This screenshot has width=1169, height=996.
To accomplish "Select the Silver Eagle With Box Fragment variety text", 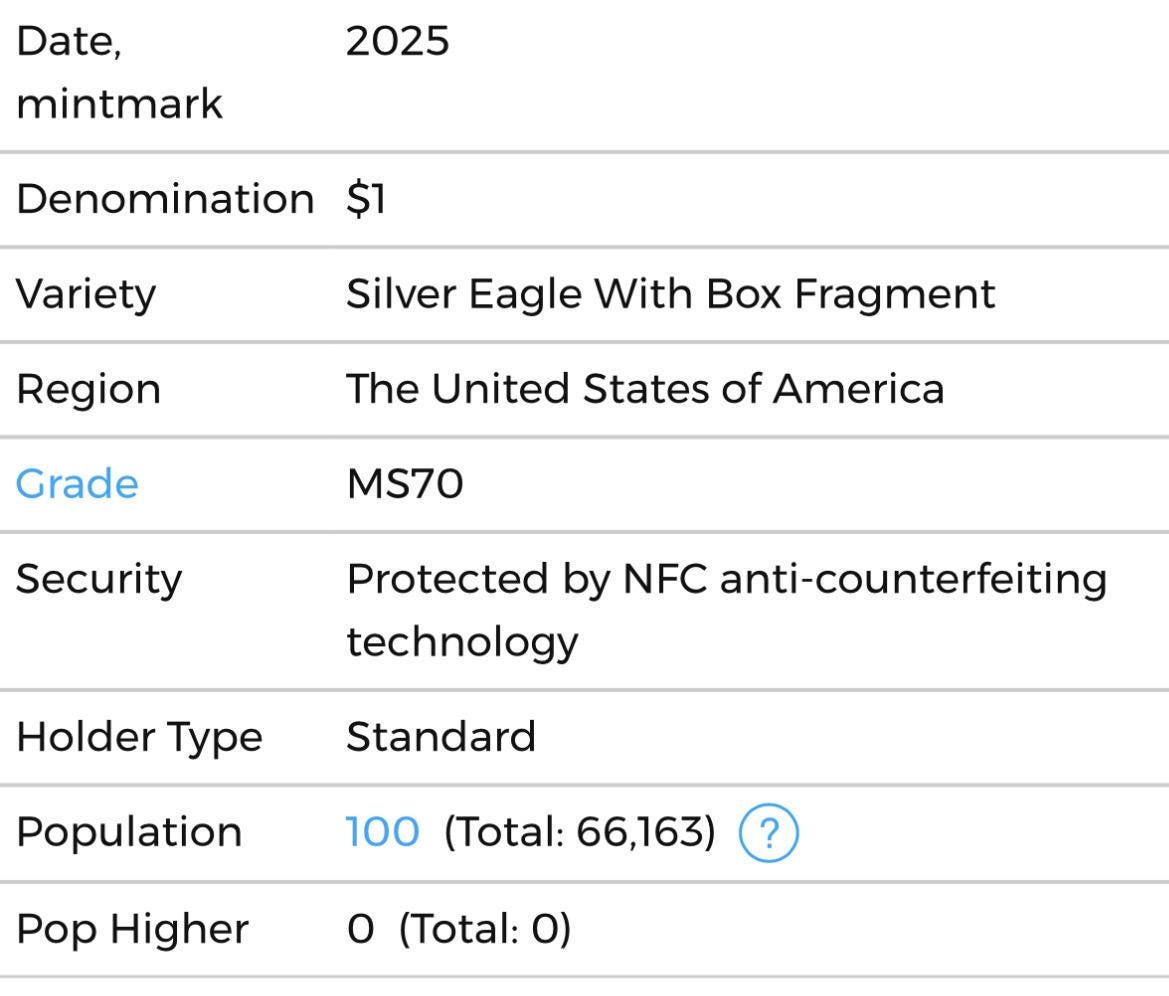I will coord(670,294).
